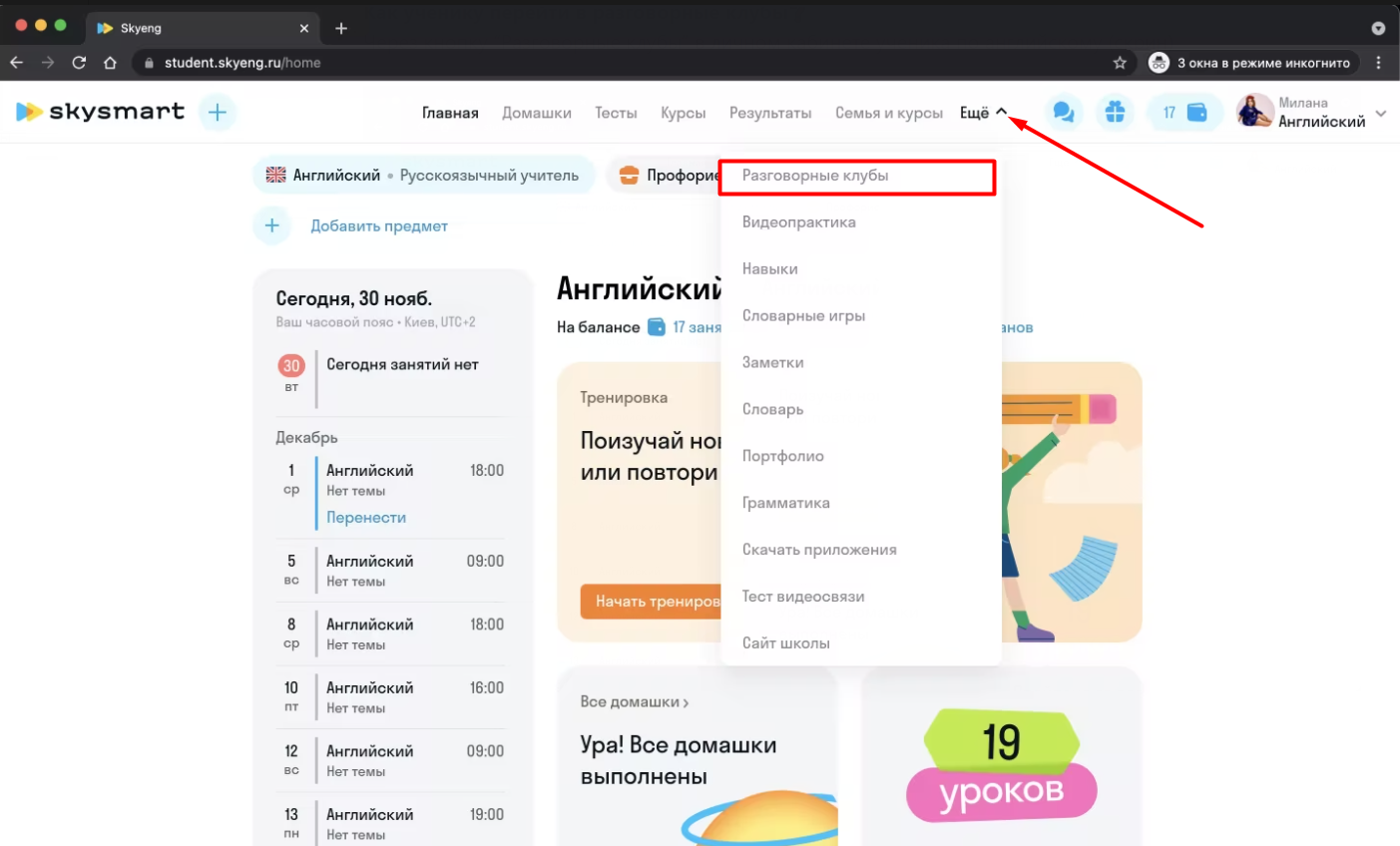Click the Сегодня, 30 нояб. heading
Screen dimensions: 1400x846
coord(353,298)
